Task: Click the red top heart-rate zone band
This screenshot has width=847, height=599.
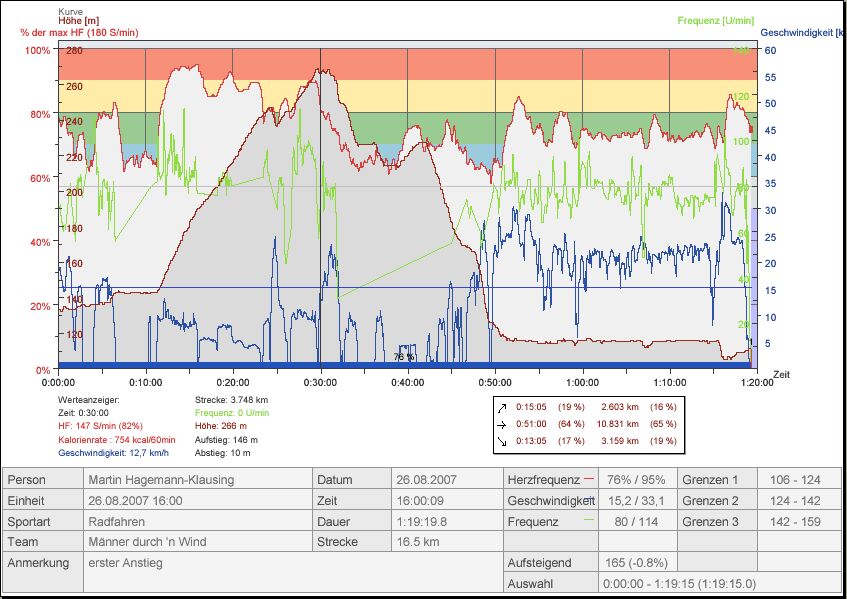Action: click(400, 64)
